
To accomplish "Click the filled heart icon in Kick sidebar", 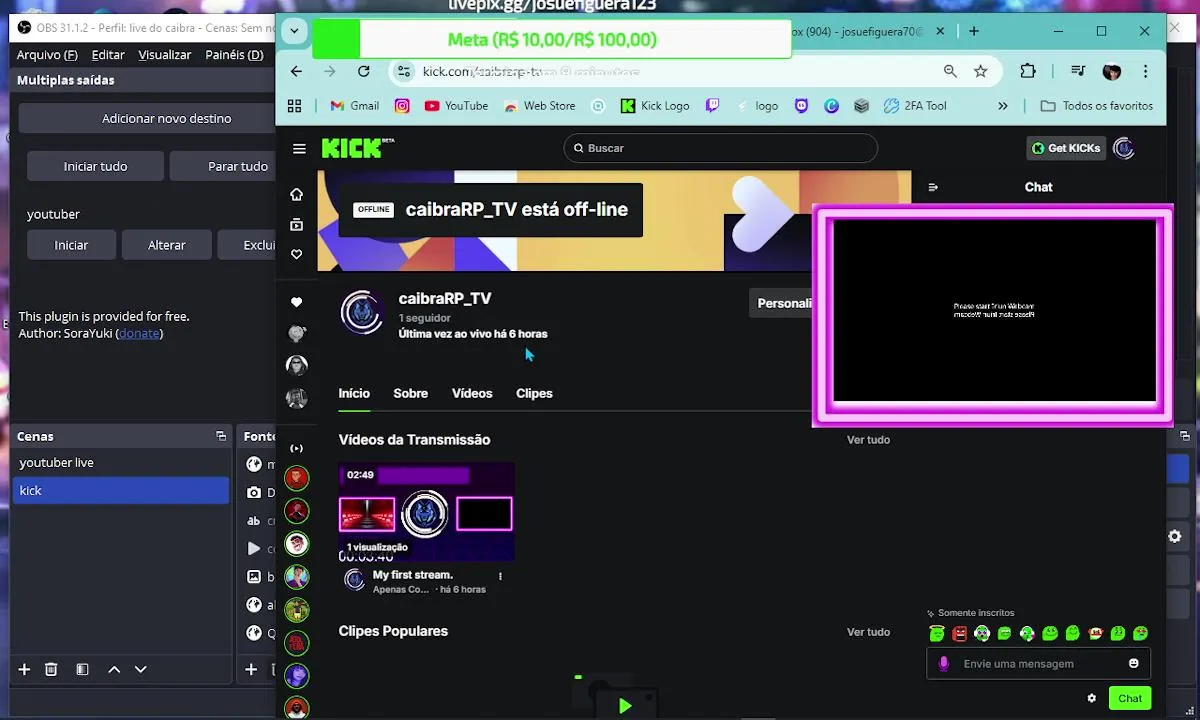I will pyautogui.click(x=296, y=302).
